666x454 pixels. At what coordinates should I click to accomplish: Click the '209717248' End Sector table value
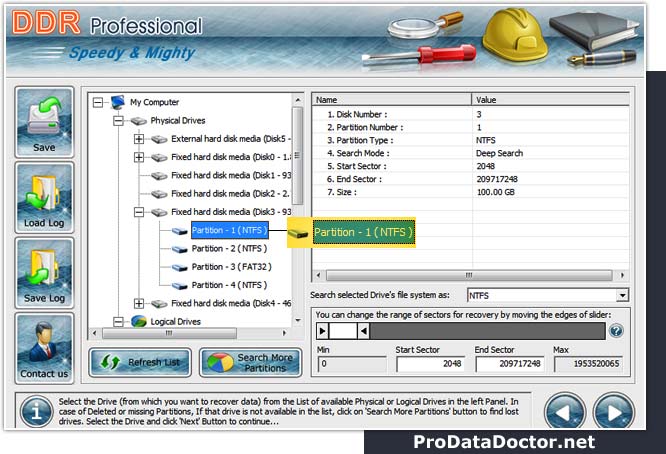pyautogui.click(x=497, y=179)
